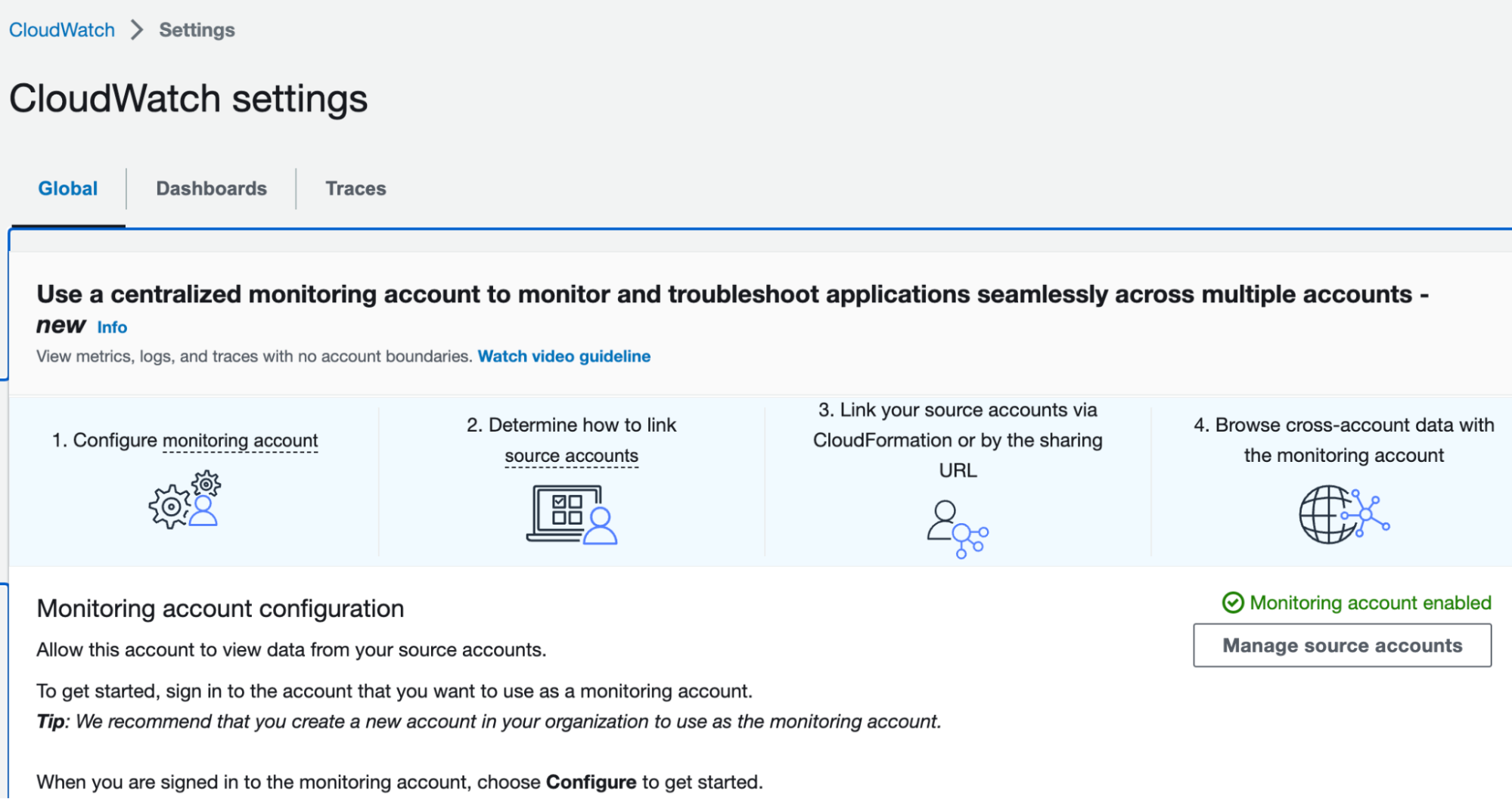
Task: Click the Info link beside the banner heading
Action: 111,327
